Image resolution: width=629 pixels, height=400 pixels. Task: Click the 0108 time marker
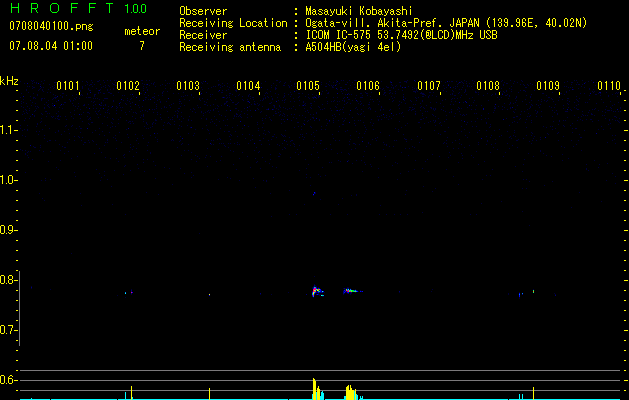pos(488,86)
